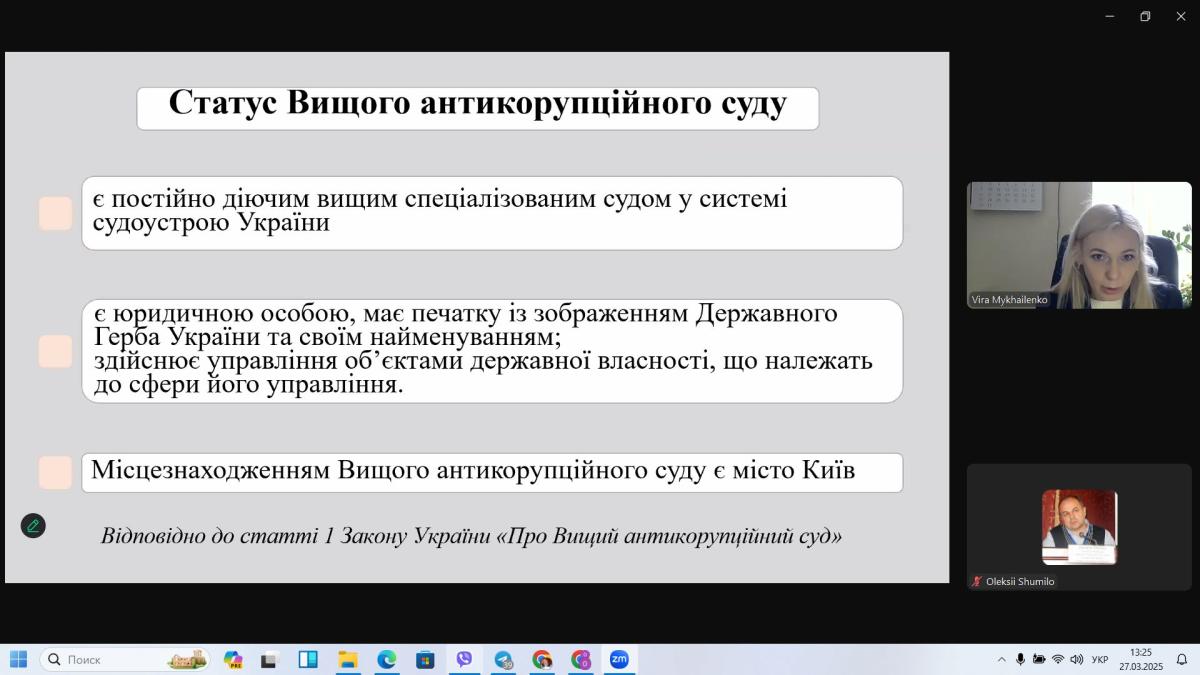Open the volume control in system tray

pyautogui.click(x=1076, y=659)
